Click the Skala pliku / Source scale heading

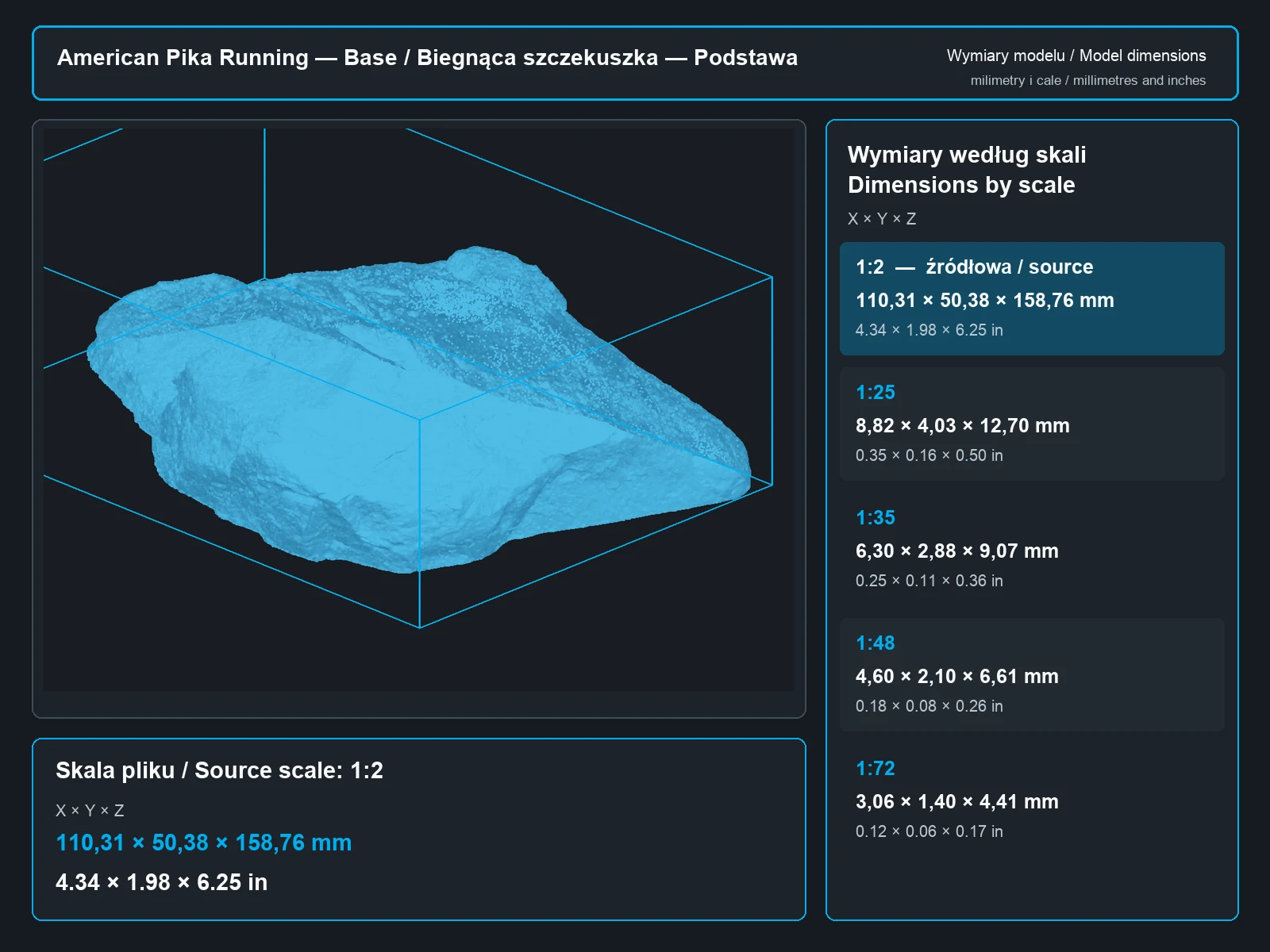coord(219,770)
